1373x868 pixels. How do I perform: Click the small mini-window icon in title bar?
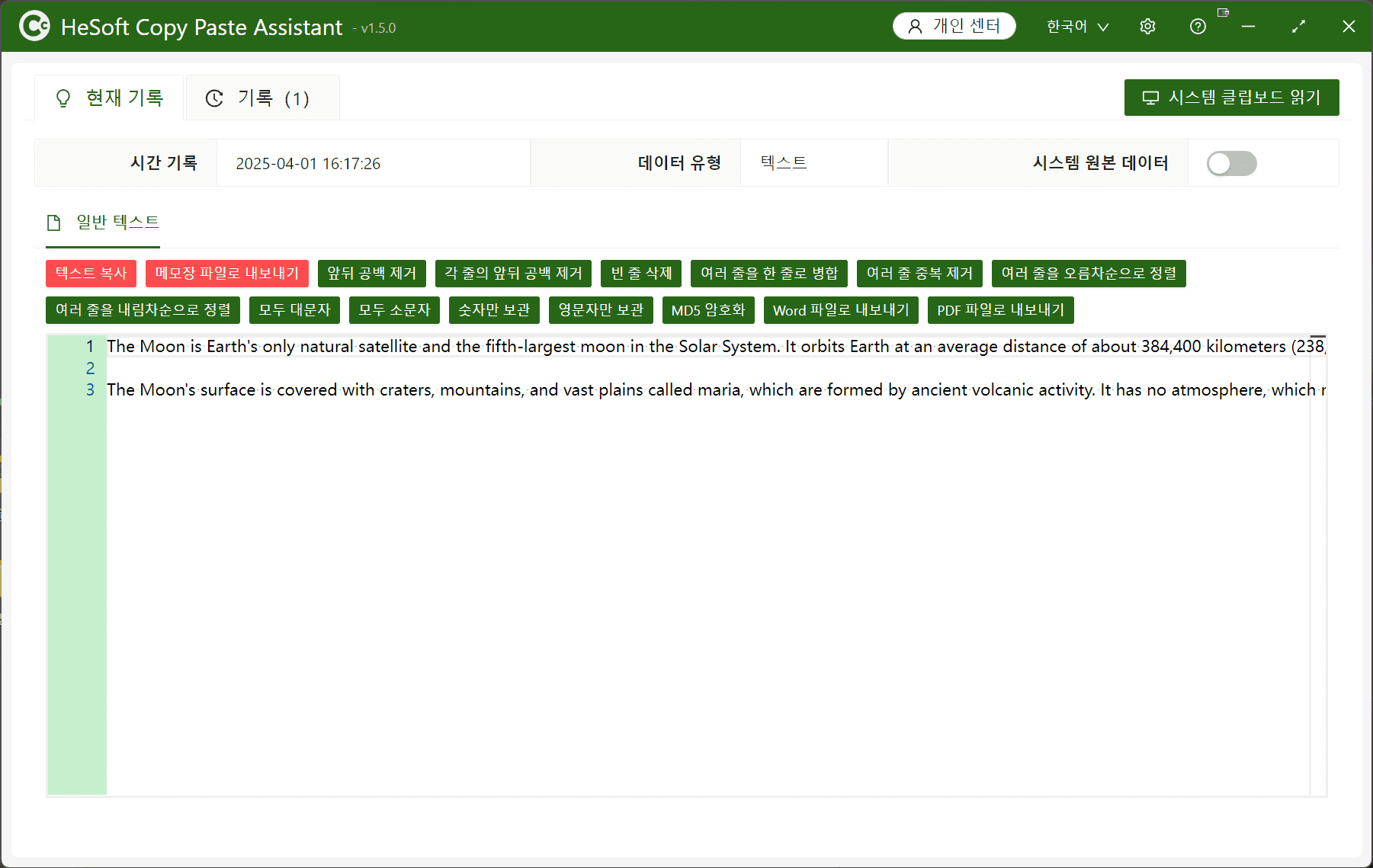pos(1223,12)
